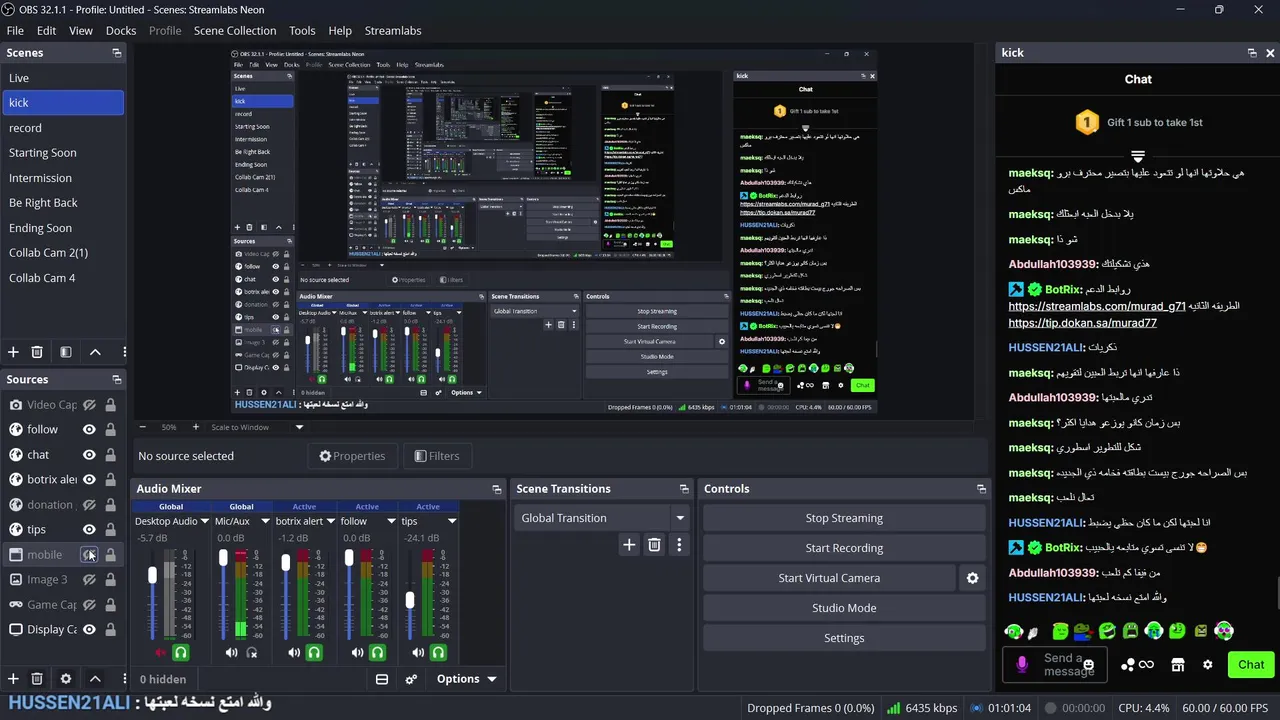
Task: Open Audio Mixer Options dropdown
Action: coord(467,679)
